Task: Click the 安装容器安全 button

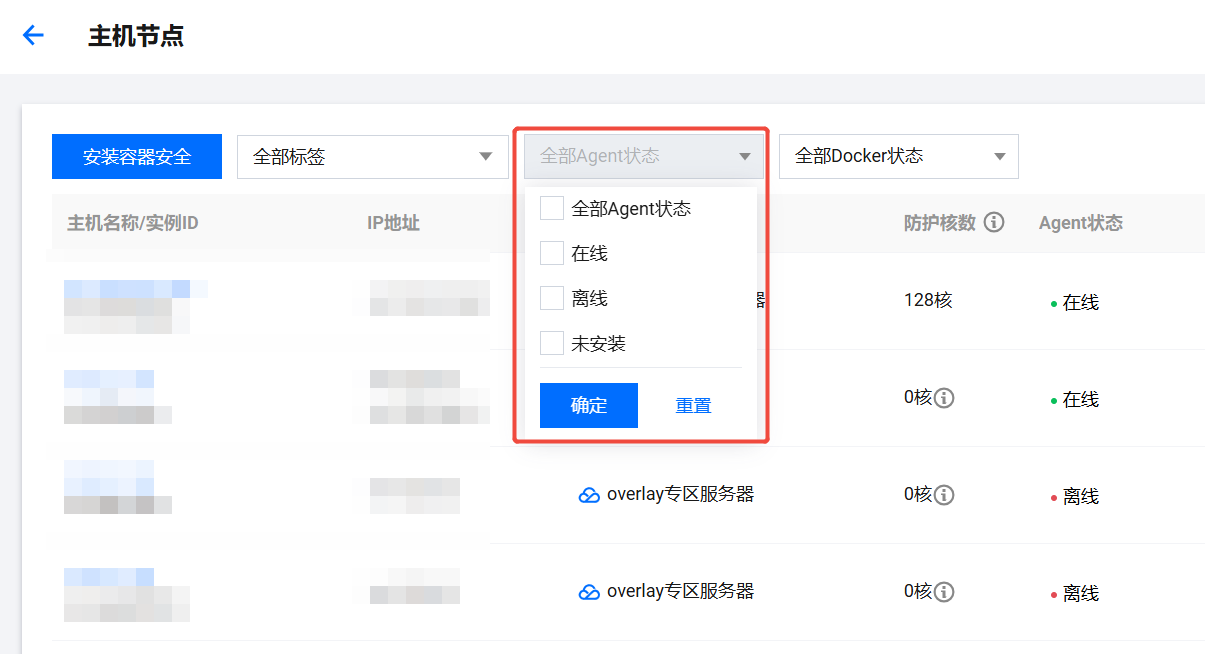Action: pos(137,157)
